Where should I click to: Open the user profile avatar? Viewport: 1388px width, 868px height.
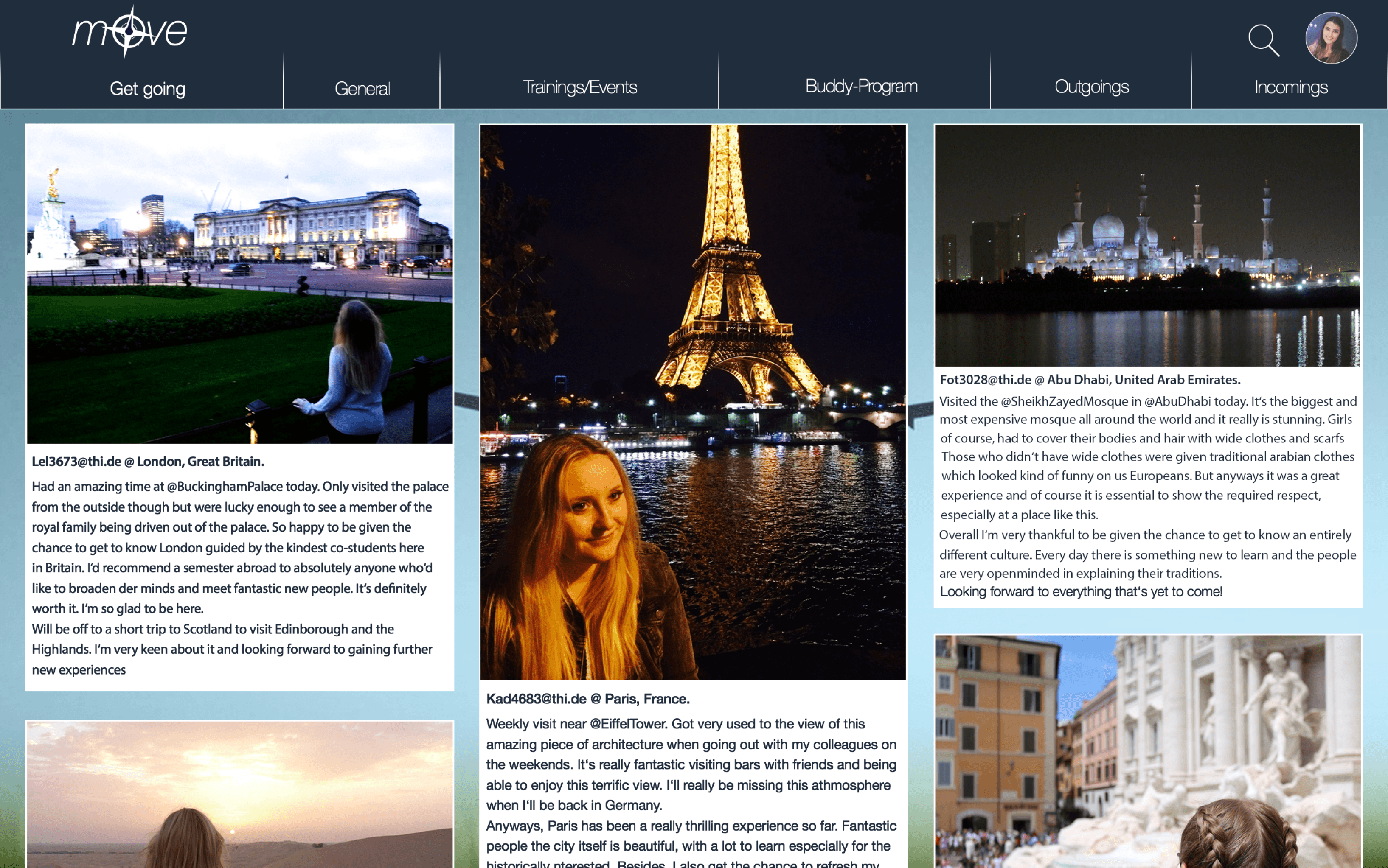coord(1331,38)
